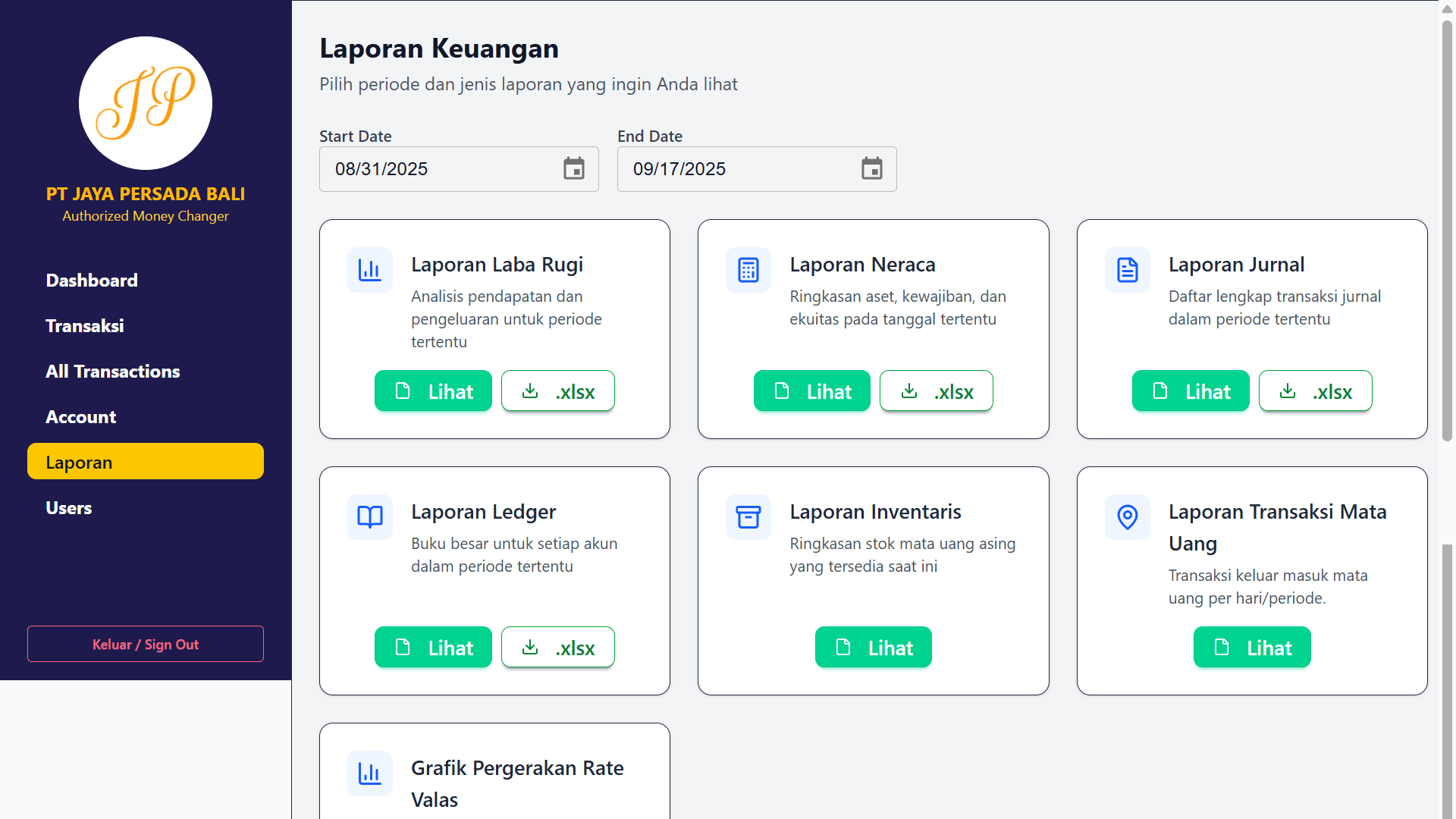This screenshot has height=819, width=1456.
Task: Open the End Date calendar picker
Action: point(872,168)
